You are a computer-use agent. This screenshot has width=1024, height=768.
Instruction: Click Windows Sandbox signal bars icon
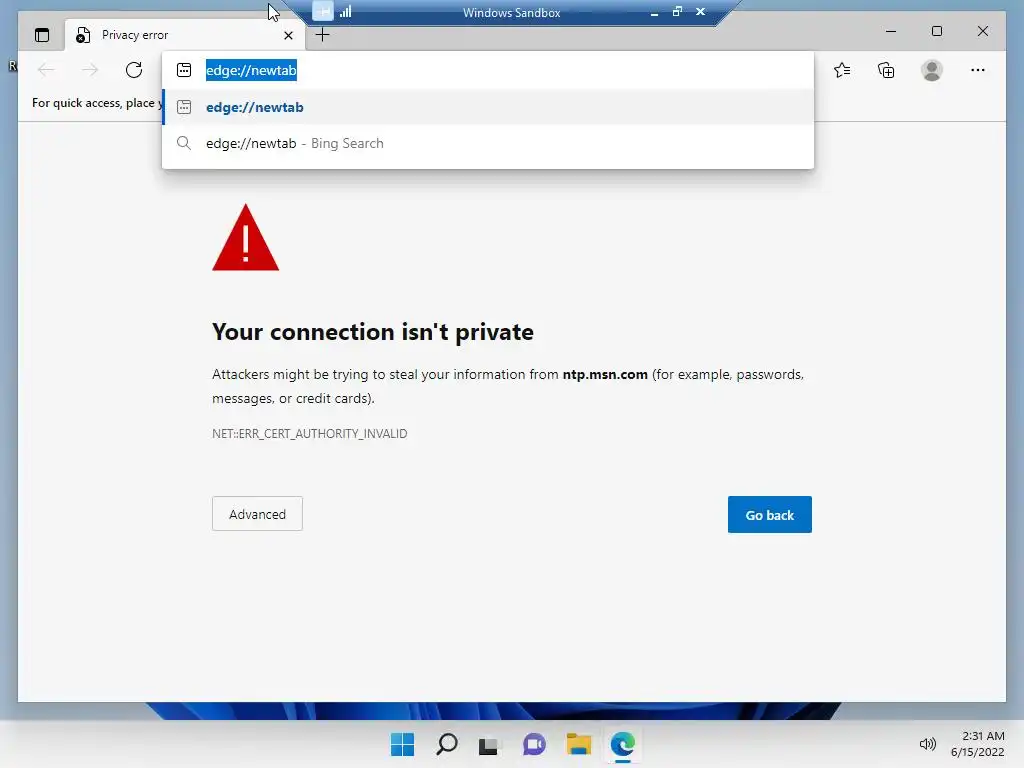[x=345, y=11]
